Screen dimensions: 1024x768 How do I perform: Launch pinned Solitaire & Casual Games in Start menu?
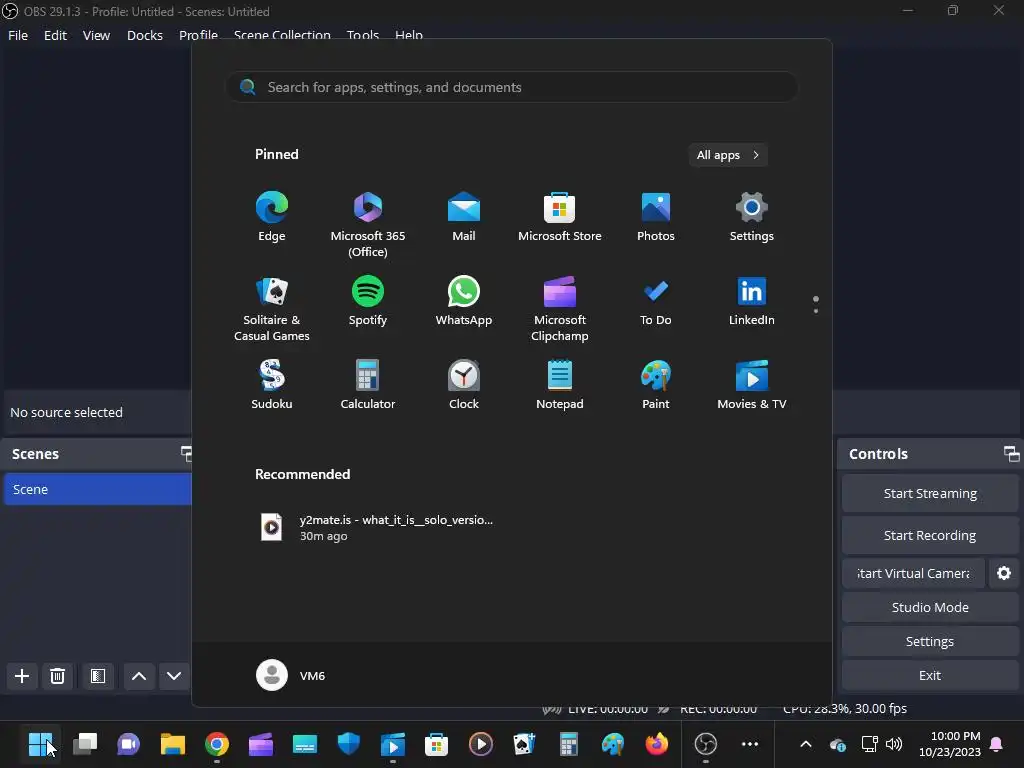tap(272, 309)
